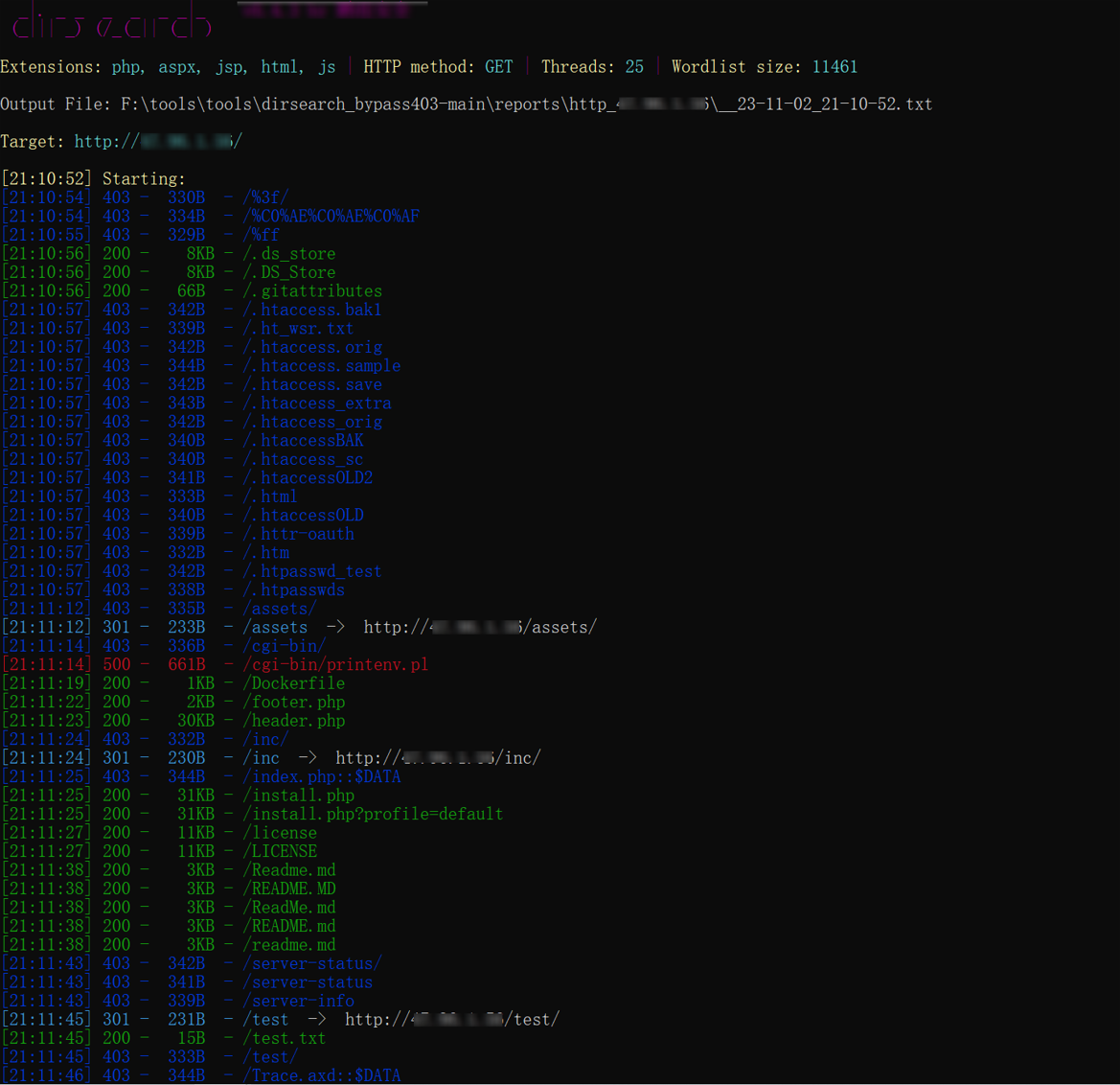Click the /index.php::$DATA path
This screenshot has height=1085, width=1120.
[x=322, y=776]
